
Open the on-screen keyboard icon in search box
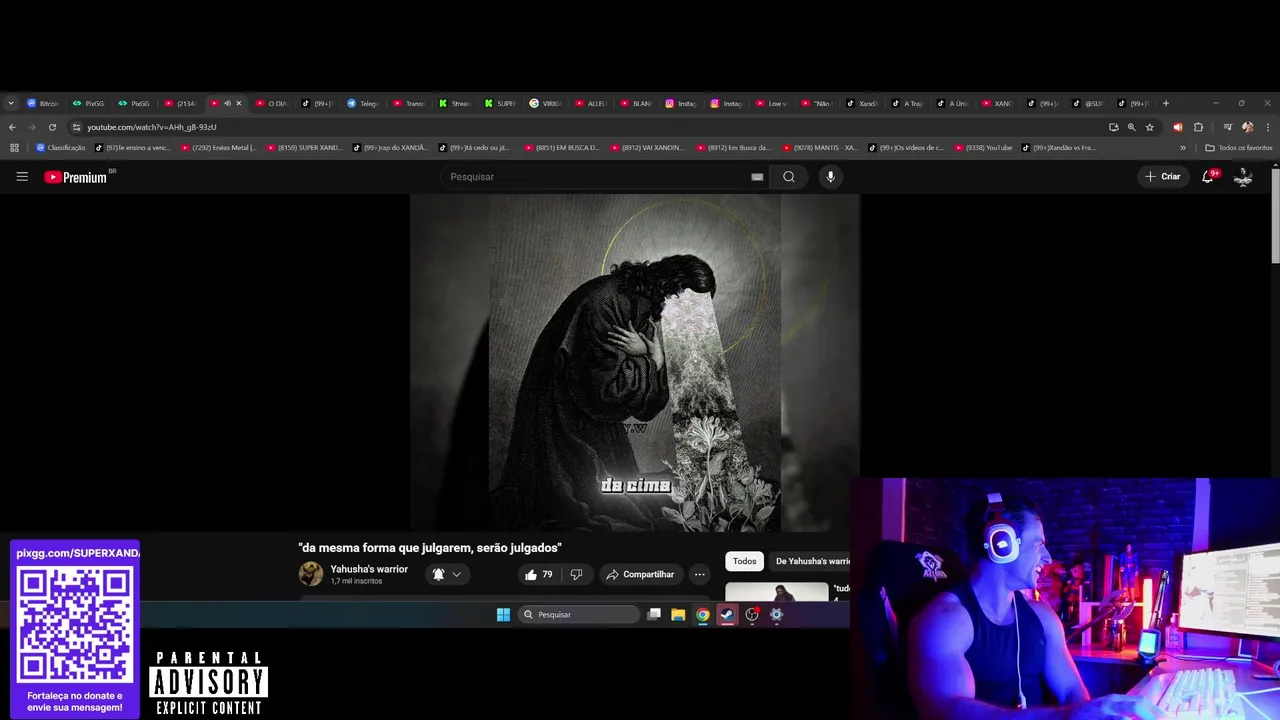[x=757, y=177]
